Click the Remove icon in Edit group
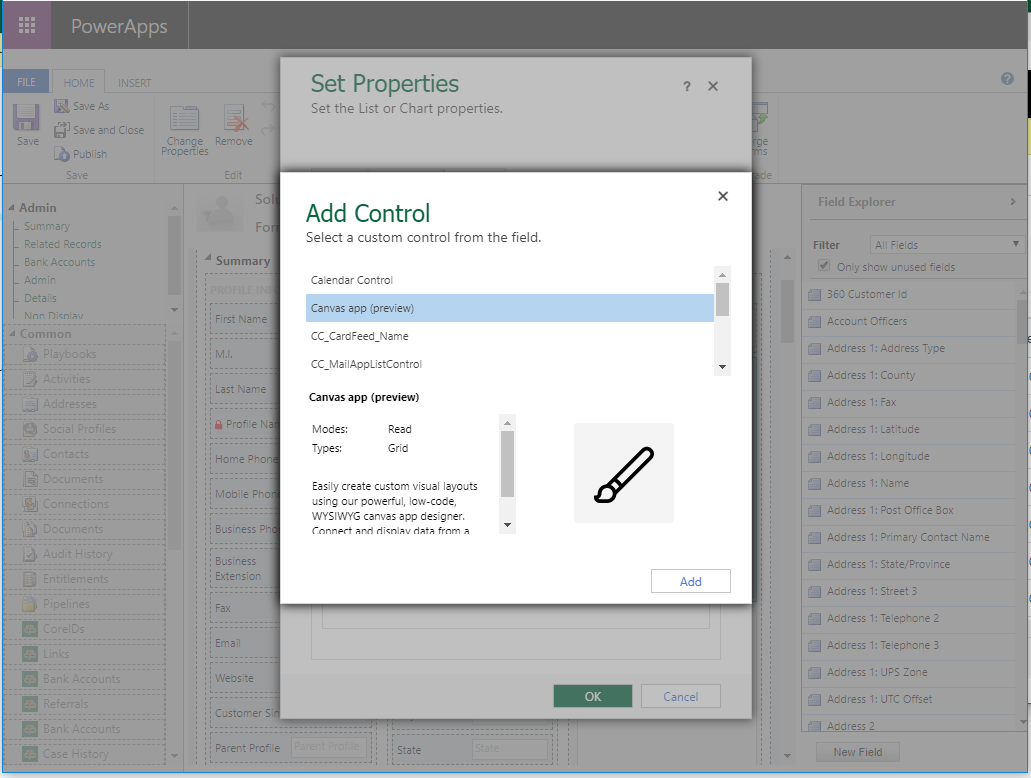 [234, 120]
